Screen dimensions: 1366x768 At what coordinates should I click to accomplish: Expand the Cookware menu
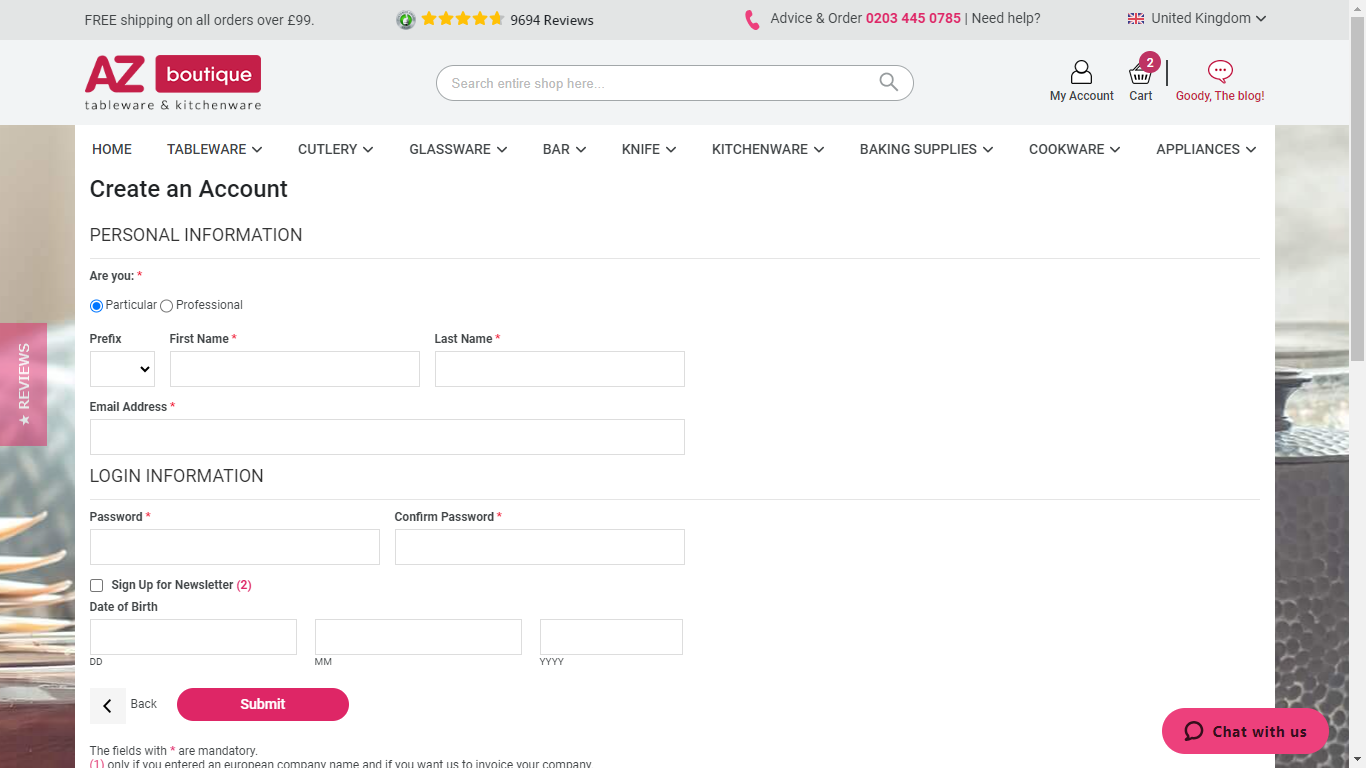pyautogui.click(x=1074, y=149)
